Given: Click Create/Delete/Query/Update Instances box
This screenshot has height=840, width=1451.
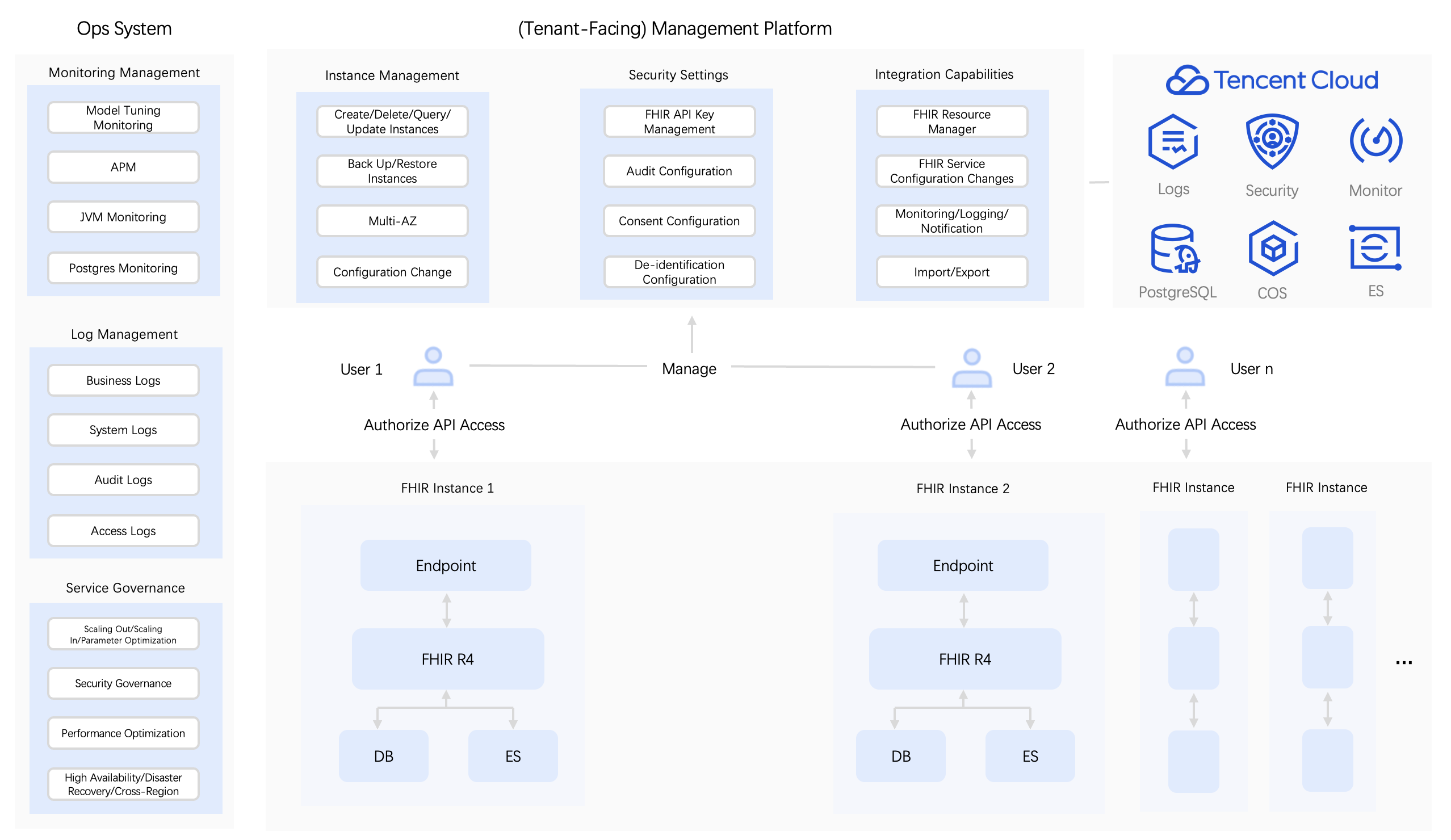Looking at the screenshot, I should click(x=392, y=121).
